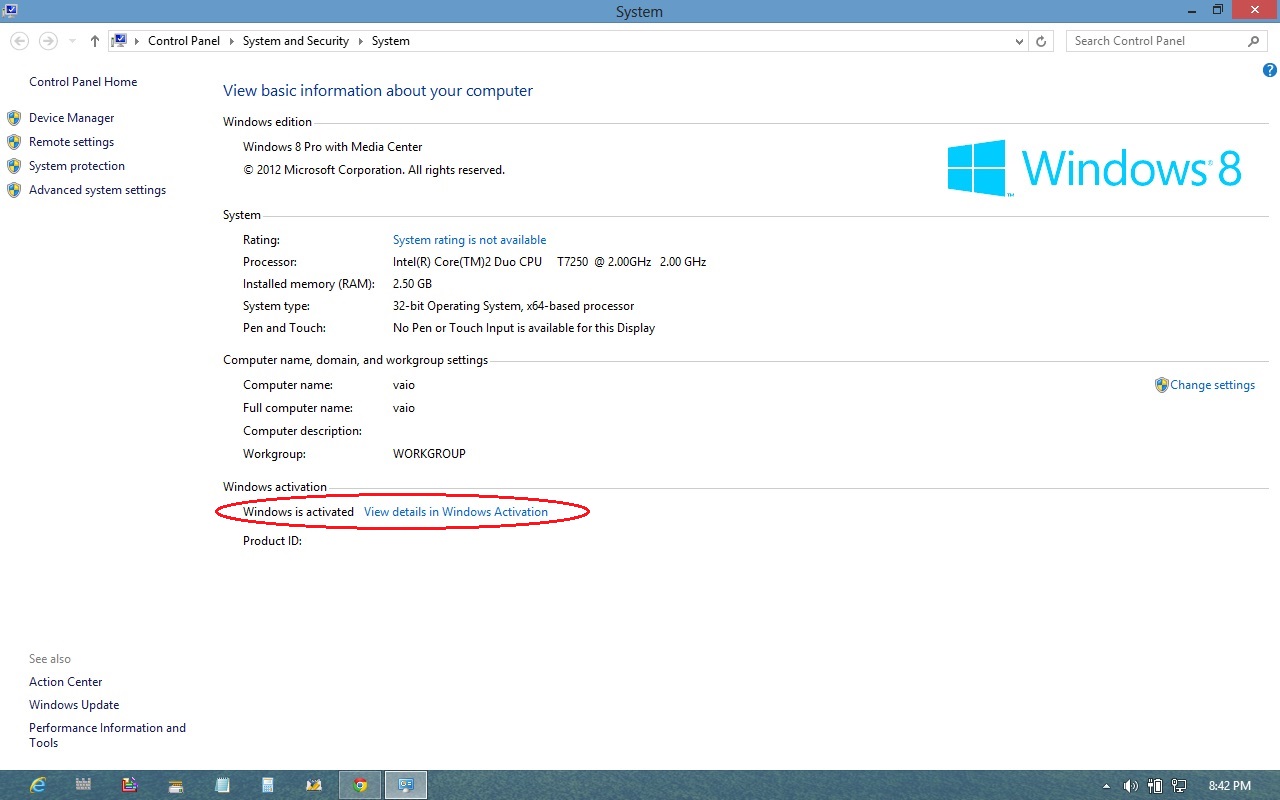Viewport: 1280px width, 800px height.
Task: Click the Up navigation arrow icon
Action: 94,41
